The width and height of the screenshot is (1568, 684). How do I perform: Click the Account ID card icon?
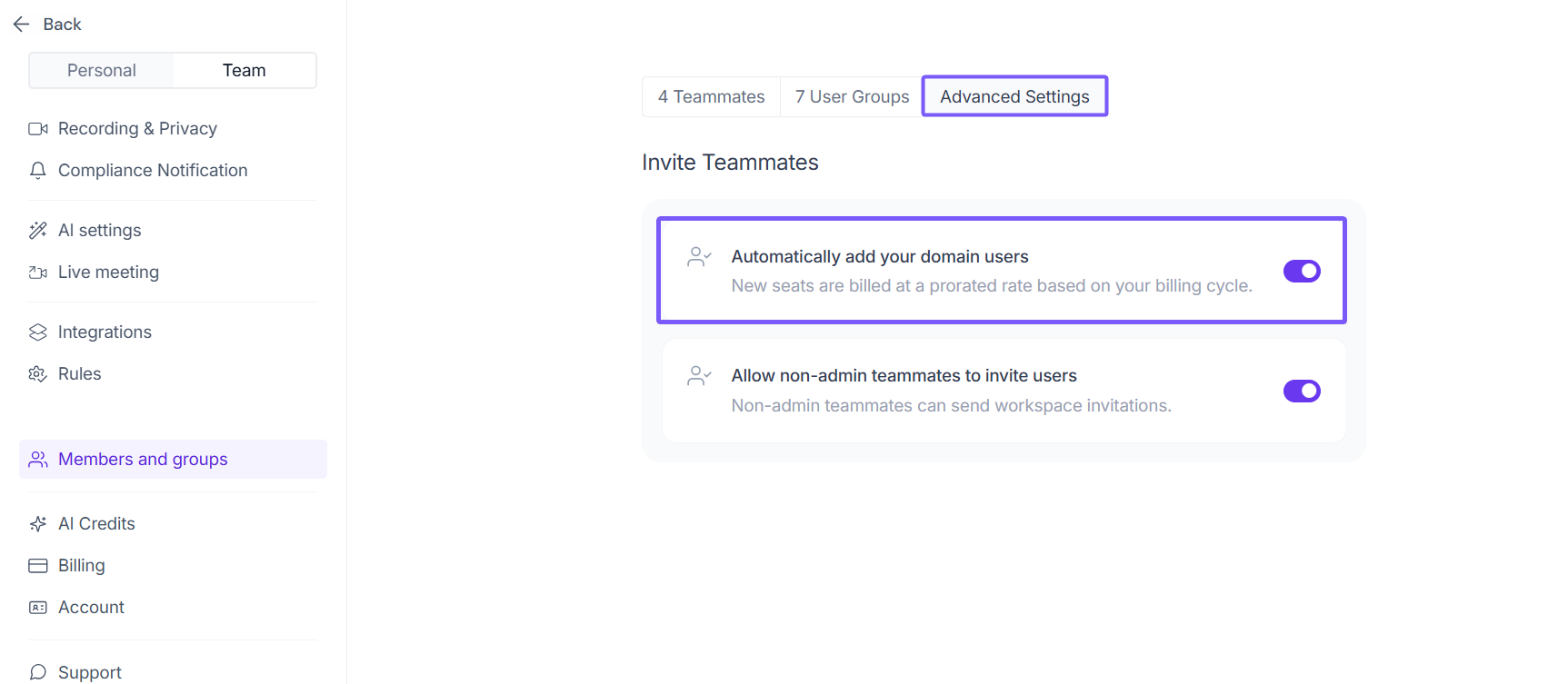[38, 608]
